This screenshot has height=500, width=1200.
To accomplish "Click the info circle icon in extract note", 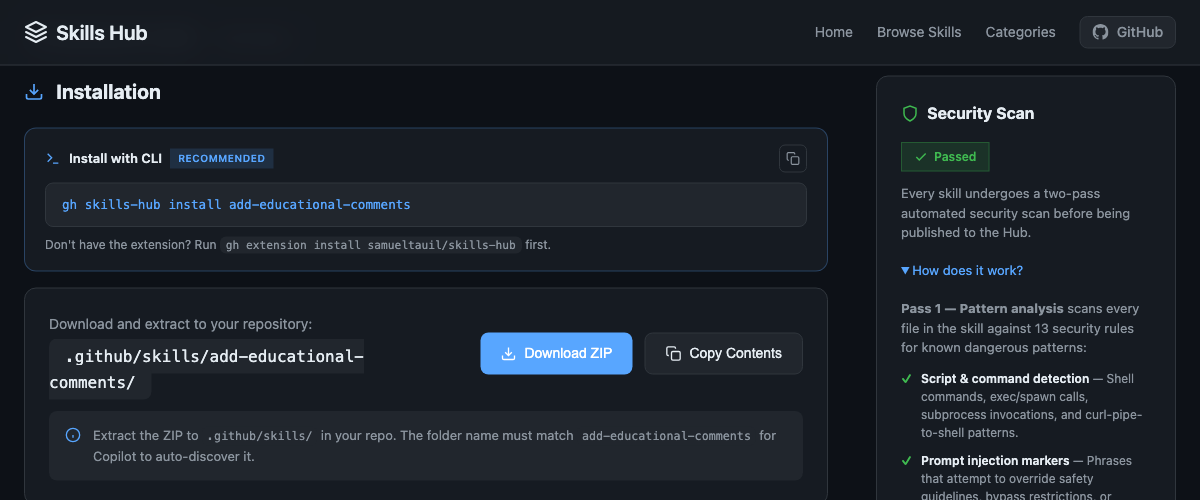I will 73,435.
